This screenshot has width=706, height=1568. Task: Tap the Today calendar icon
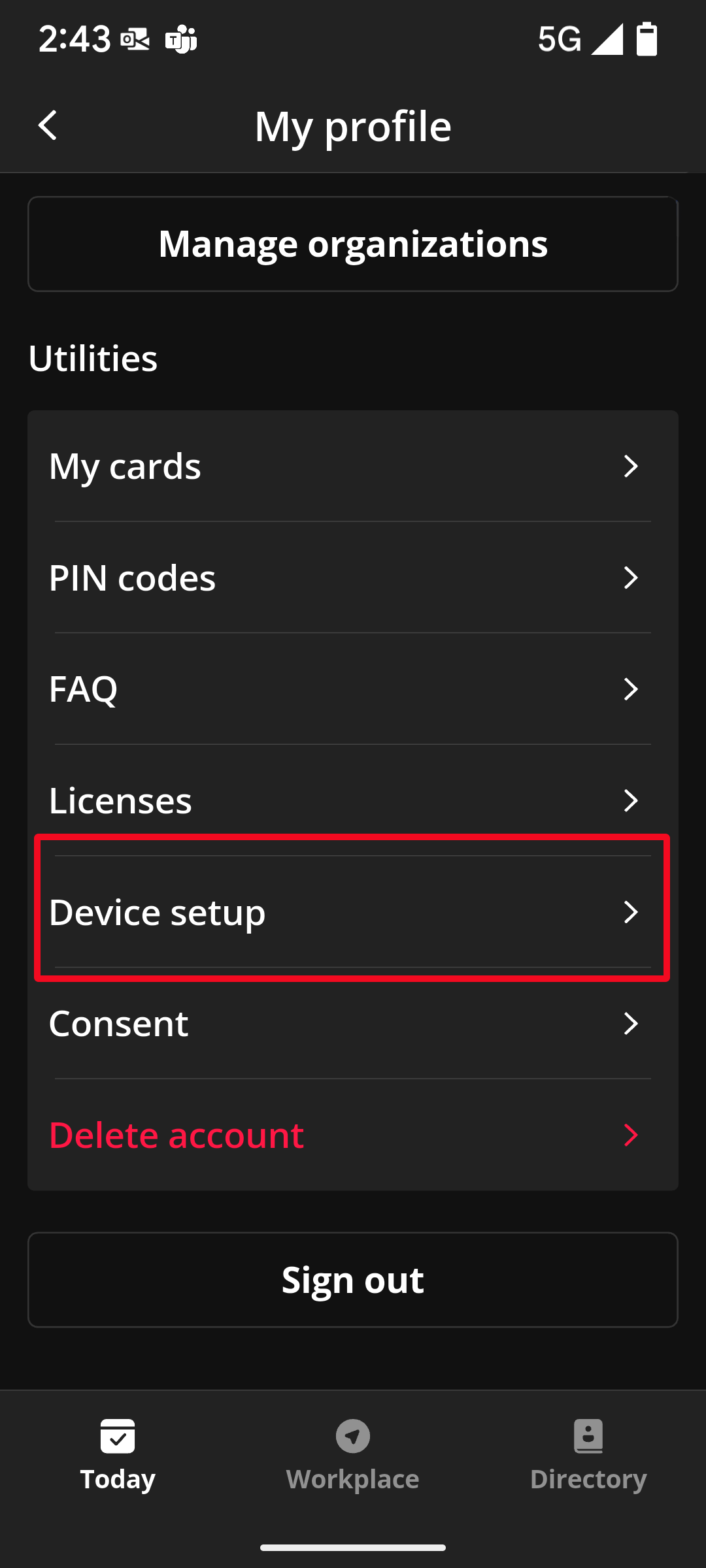pyautogui.click(x=118, y=1436)
